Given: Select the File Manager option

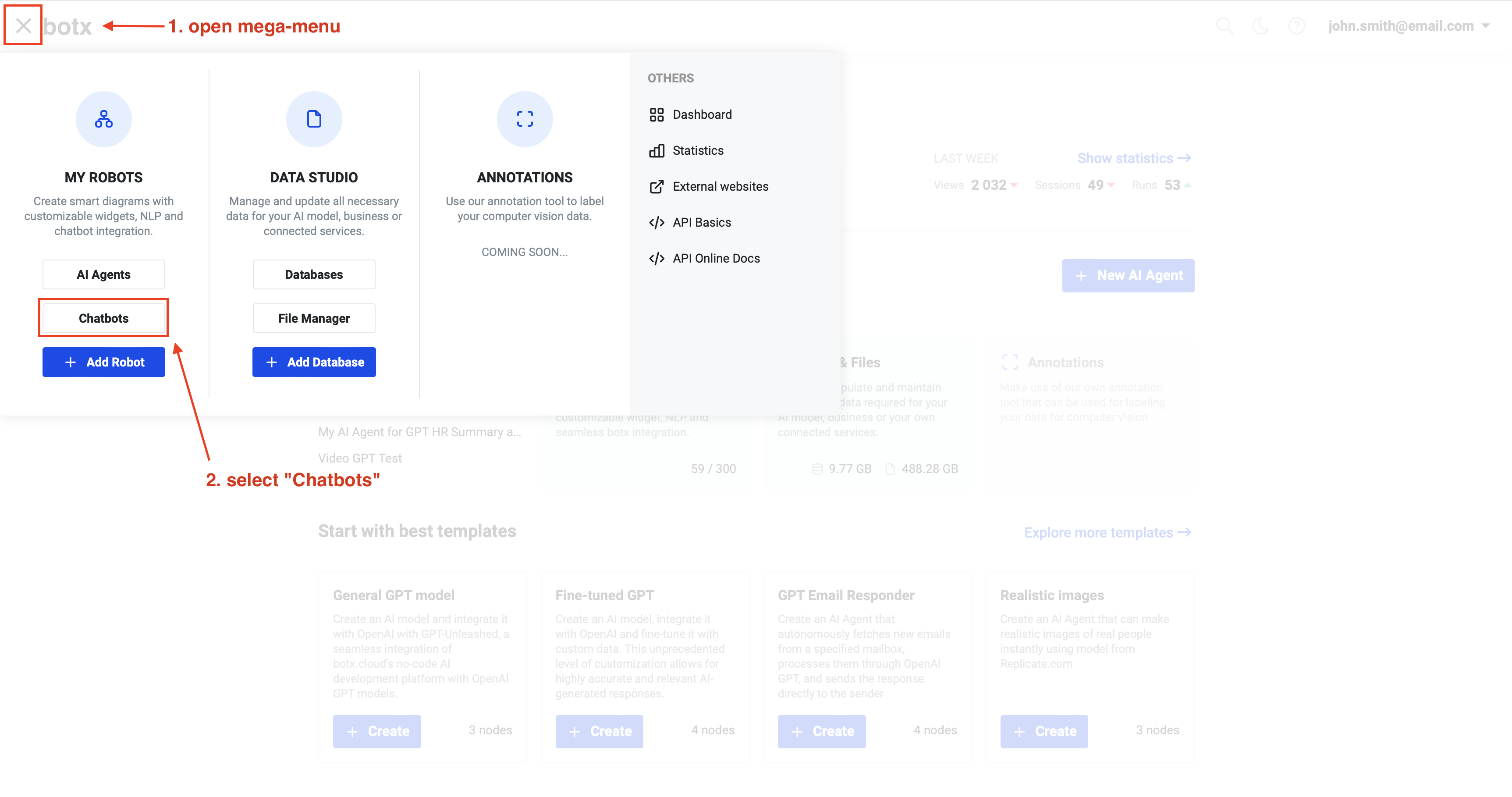Looking at the screenshot, I should point(313,318).
